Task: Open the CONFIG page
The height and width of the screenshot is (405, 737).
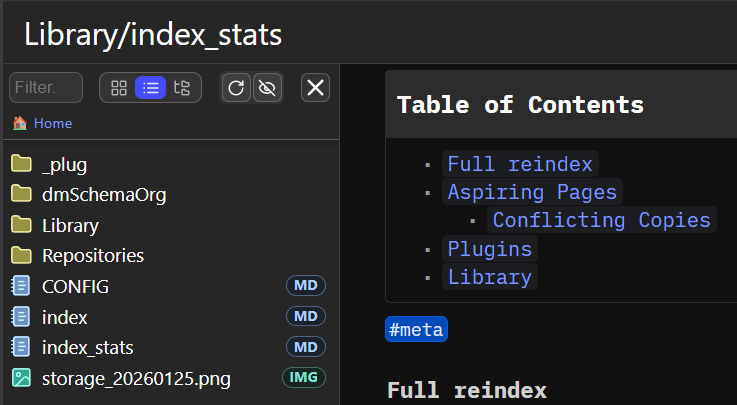Action: [x=75, y=286]
